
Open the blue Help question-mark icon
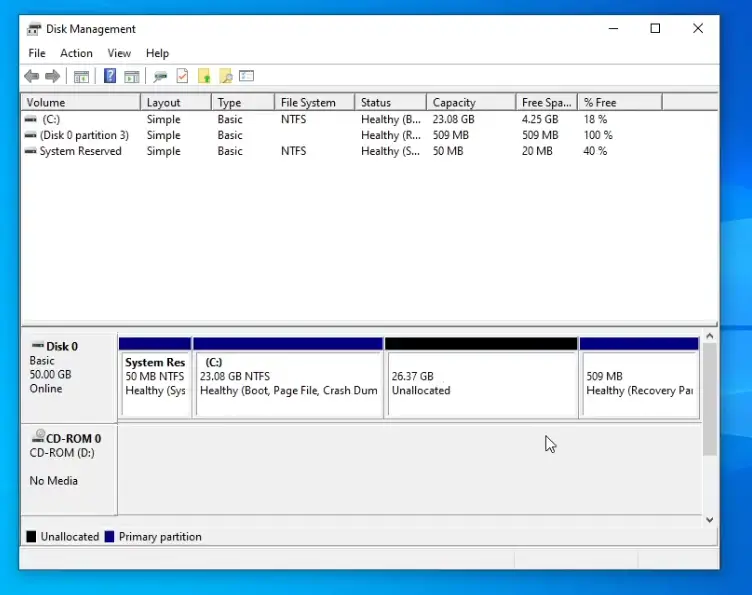110,76
